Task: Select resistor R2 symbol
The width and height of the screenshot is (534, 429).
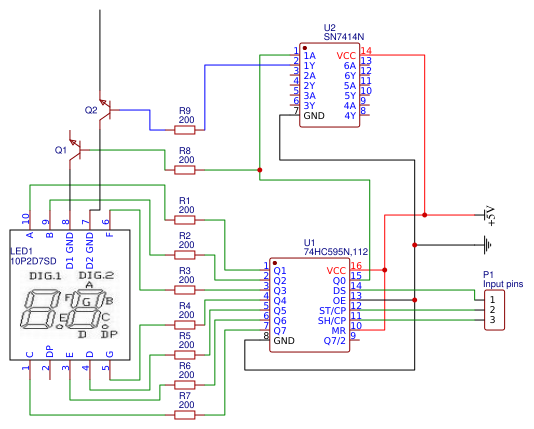Action: pos(185,255)
